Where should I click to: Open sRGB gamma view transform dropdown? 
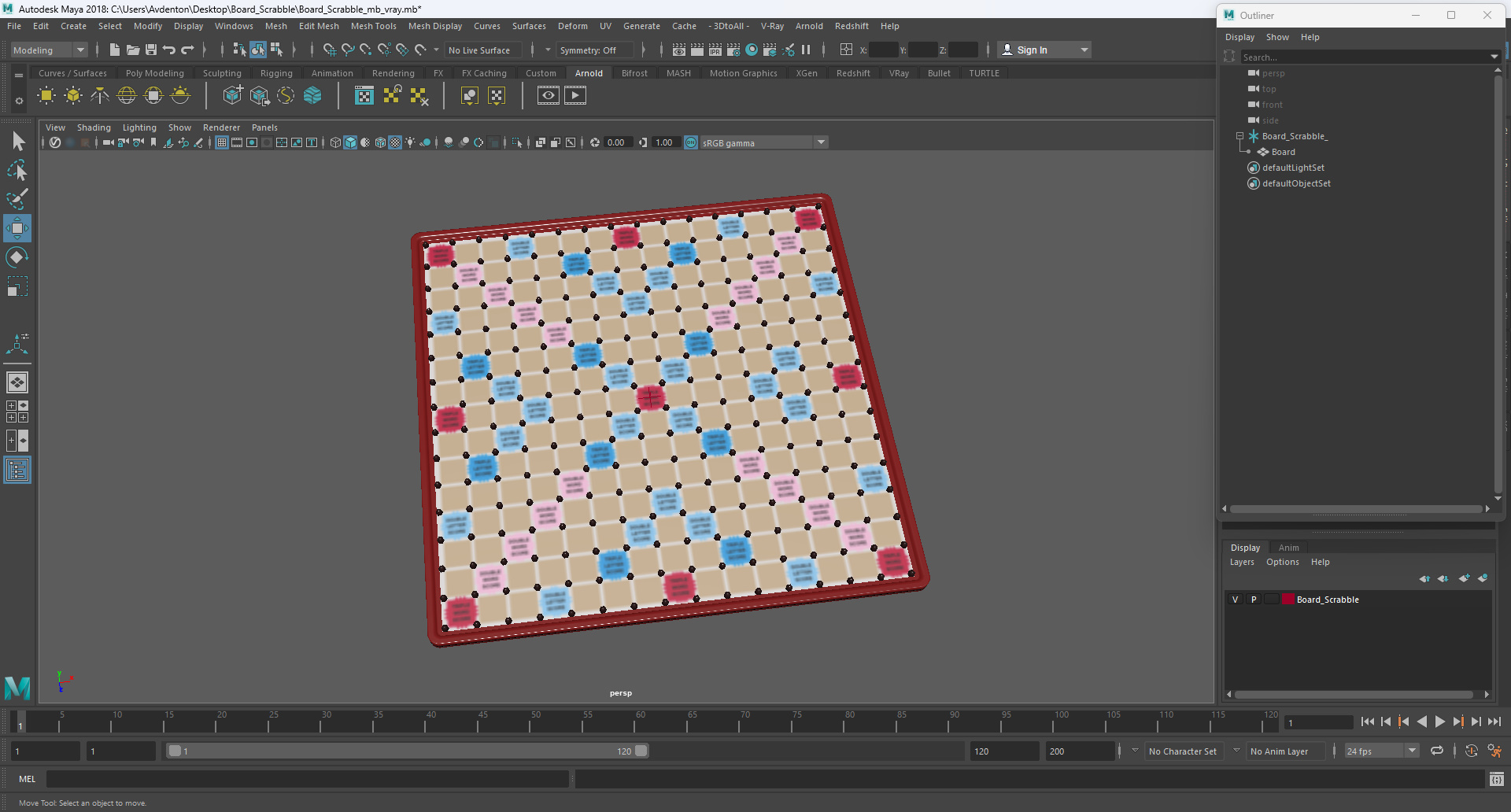click(x=763, y=142)
